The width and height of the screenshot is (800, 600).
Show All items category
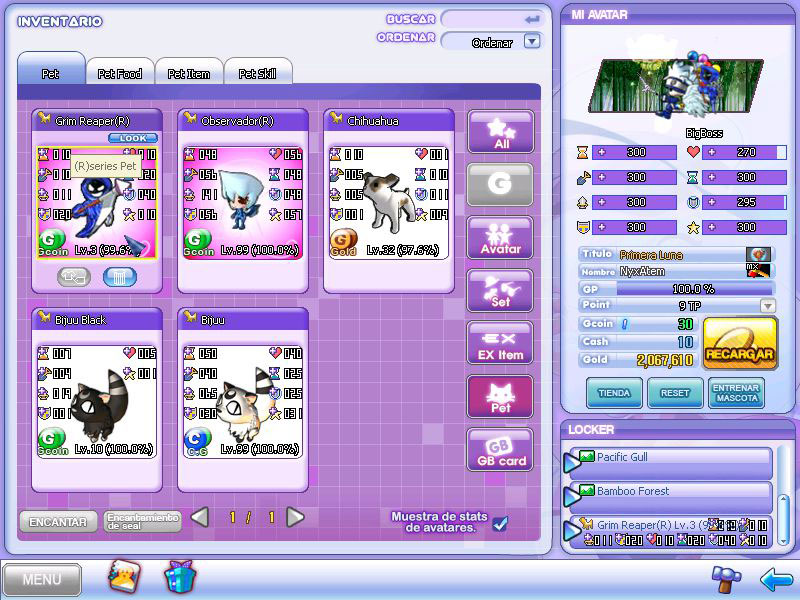coord(501,133)
